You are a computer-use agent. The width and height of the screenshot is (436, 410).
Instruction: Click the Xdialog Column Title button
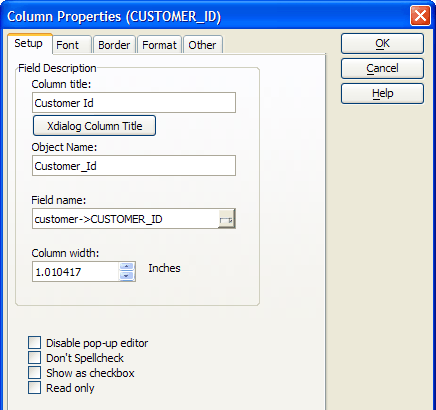94,126
